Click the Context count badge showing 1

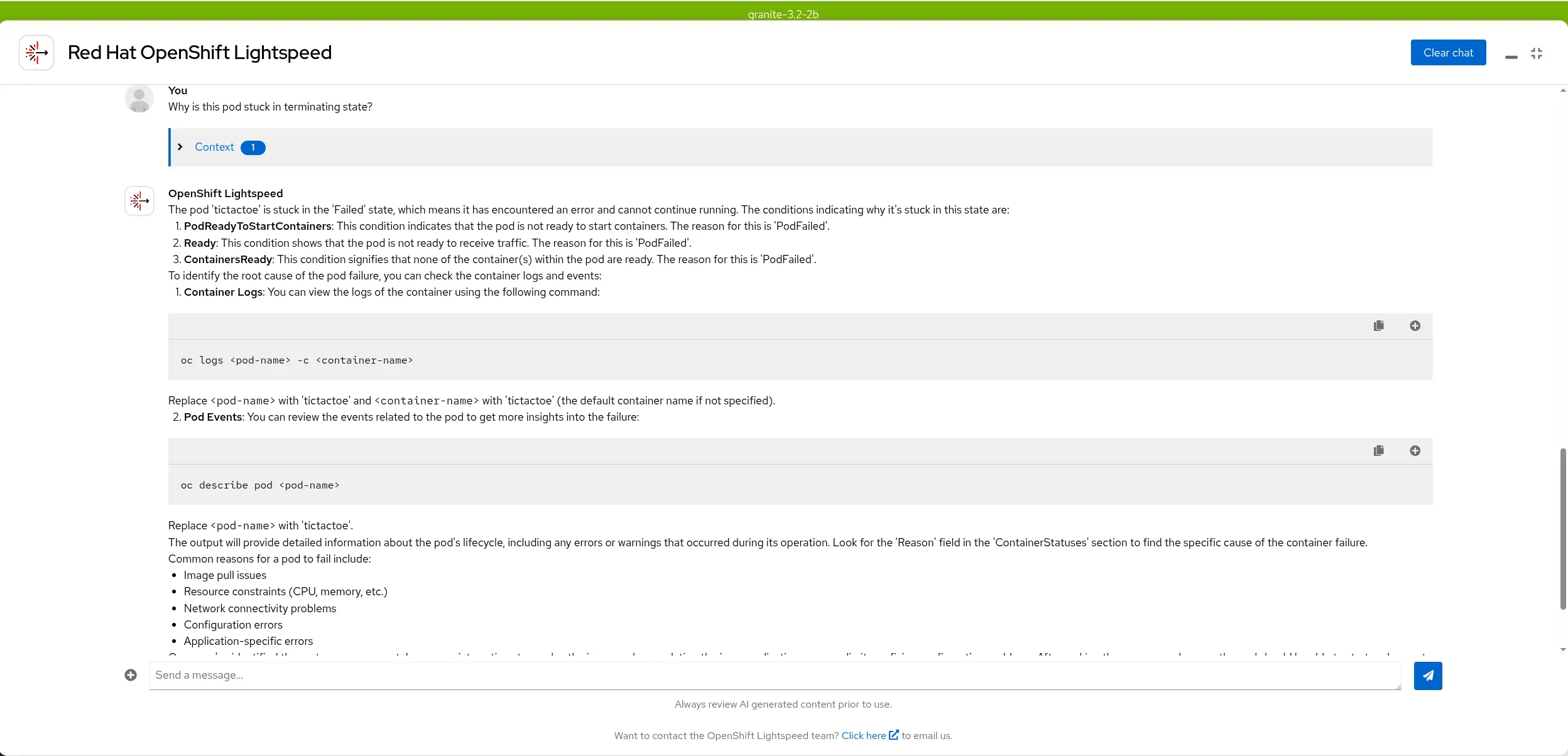253,148
